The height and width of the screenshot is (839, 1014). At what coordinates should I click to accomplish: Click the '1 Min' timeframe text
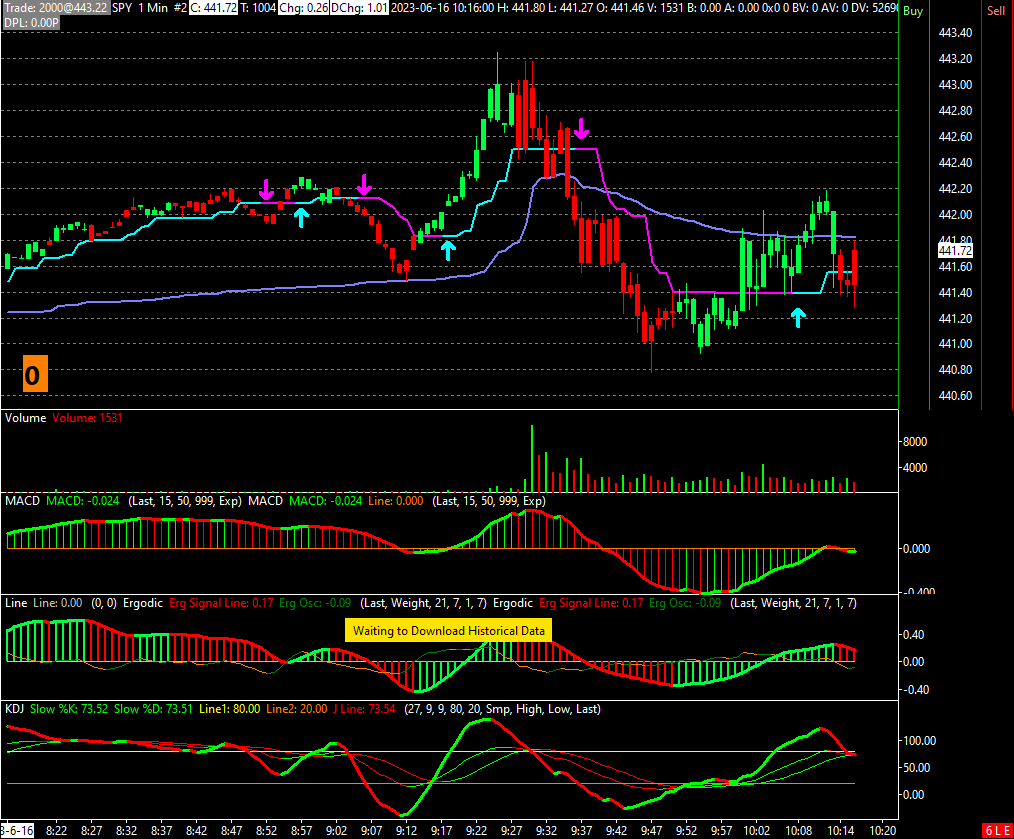click(153, 8)
